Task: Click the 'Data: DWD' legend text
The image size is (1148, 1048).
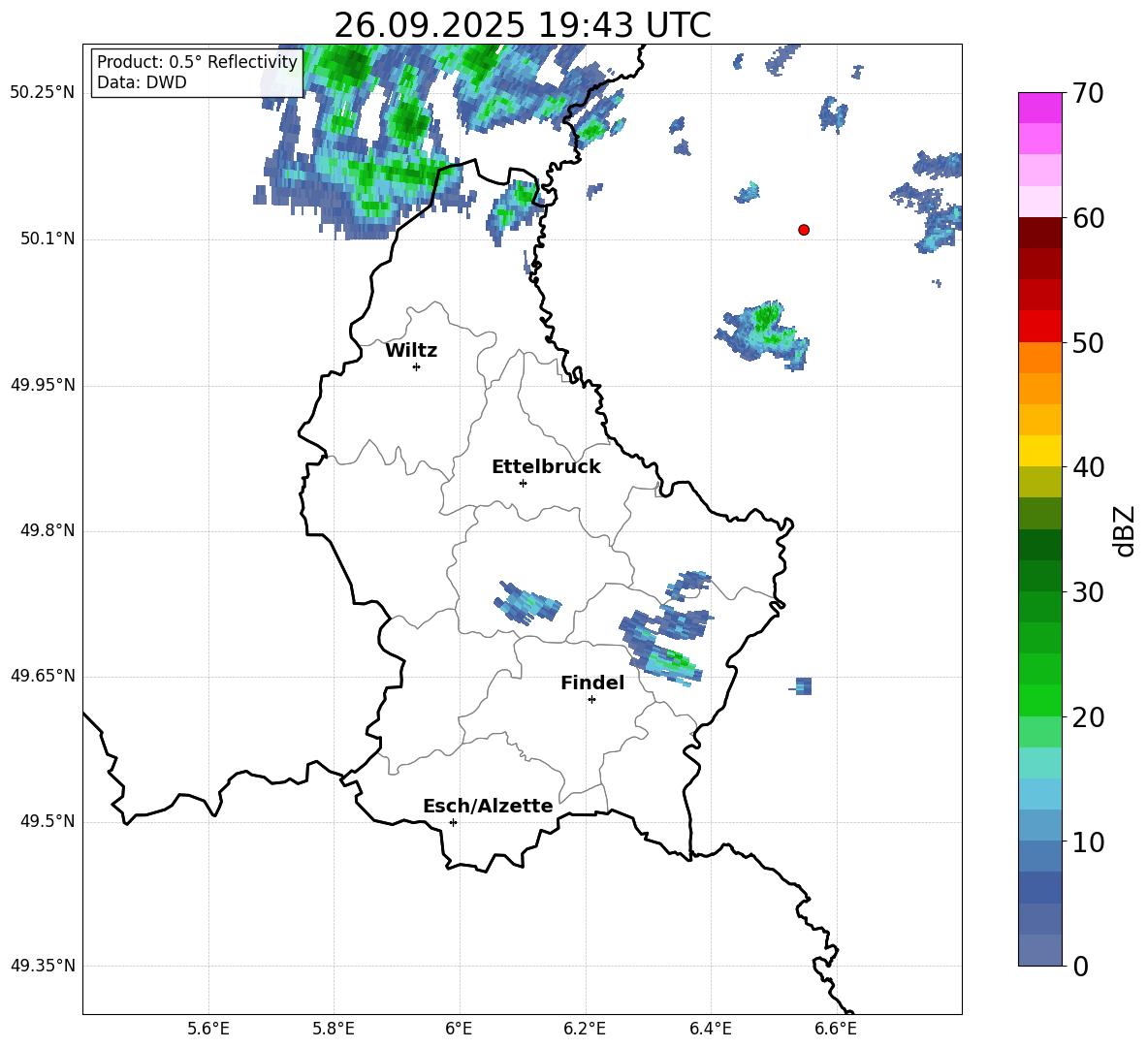Action: 142,82
